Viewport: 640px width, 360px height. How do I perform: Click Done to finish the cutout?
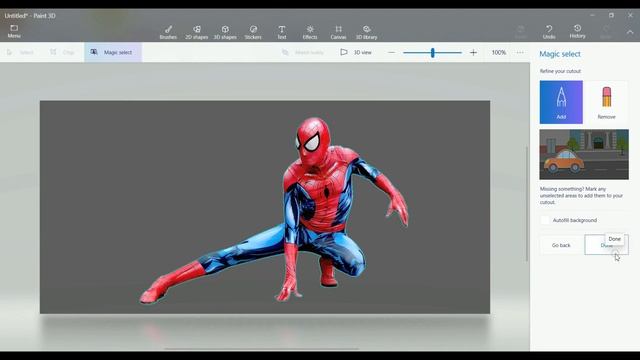[x=606, y=245]
